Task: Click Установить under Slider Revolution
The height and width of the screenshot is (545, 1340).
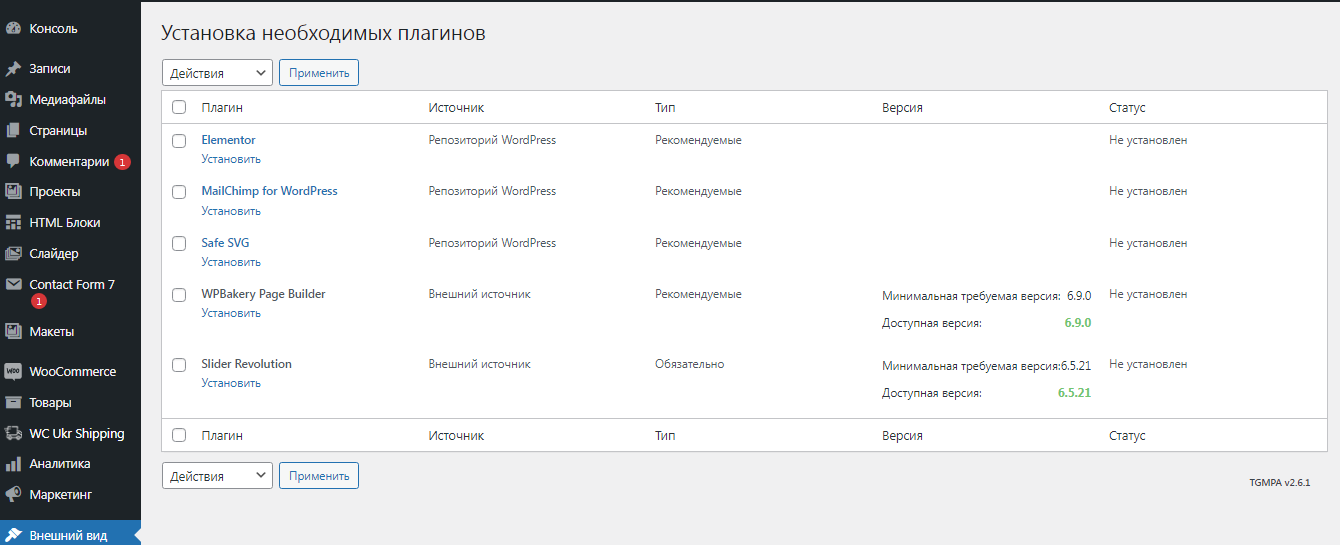Action: tap(231, 383)
